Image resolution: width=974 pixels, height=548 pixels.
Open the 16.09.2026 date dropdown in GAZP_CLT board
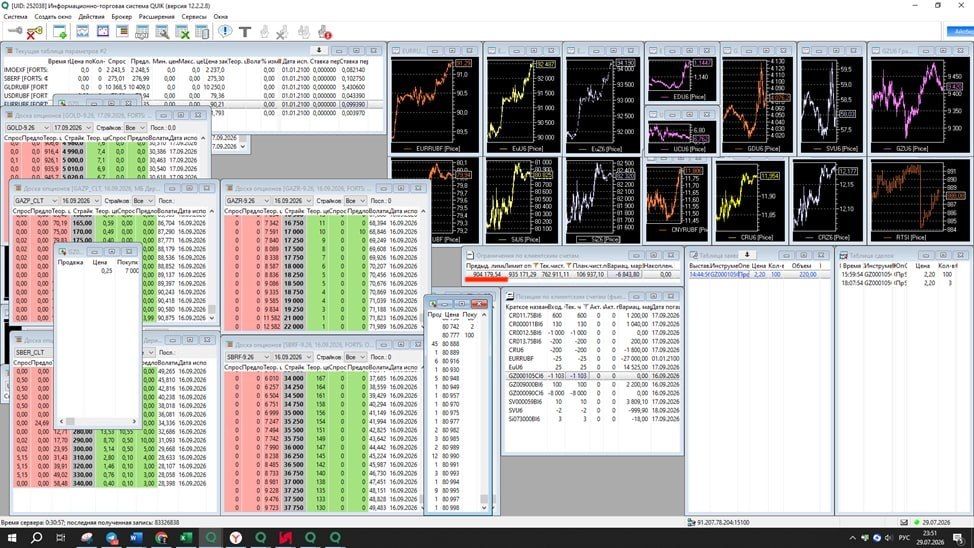[x=80, y=201]
